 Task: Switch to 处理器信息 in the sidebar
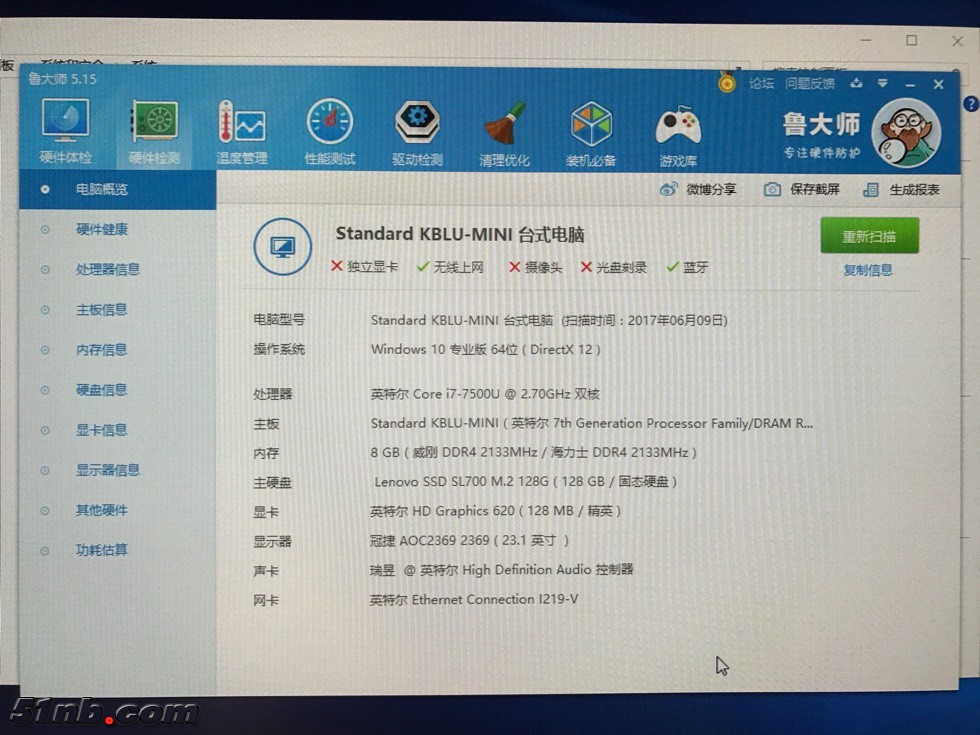point(108,270)
